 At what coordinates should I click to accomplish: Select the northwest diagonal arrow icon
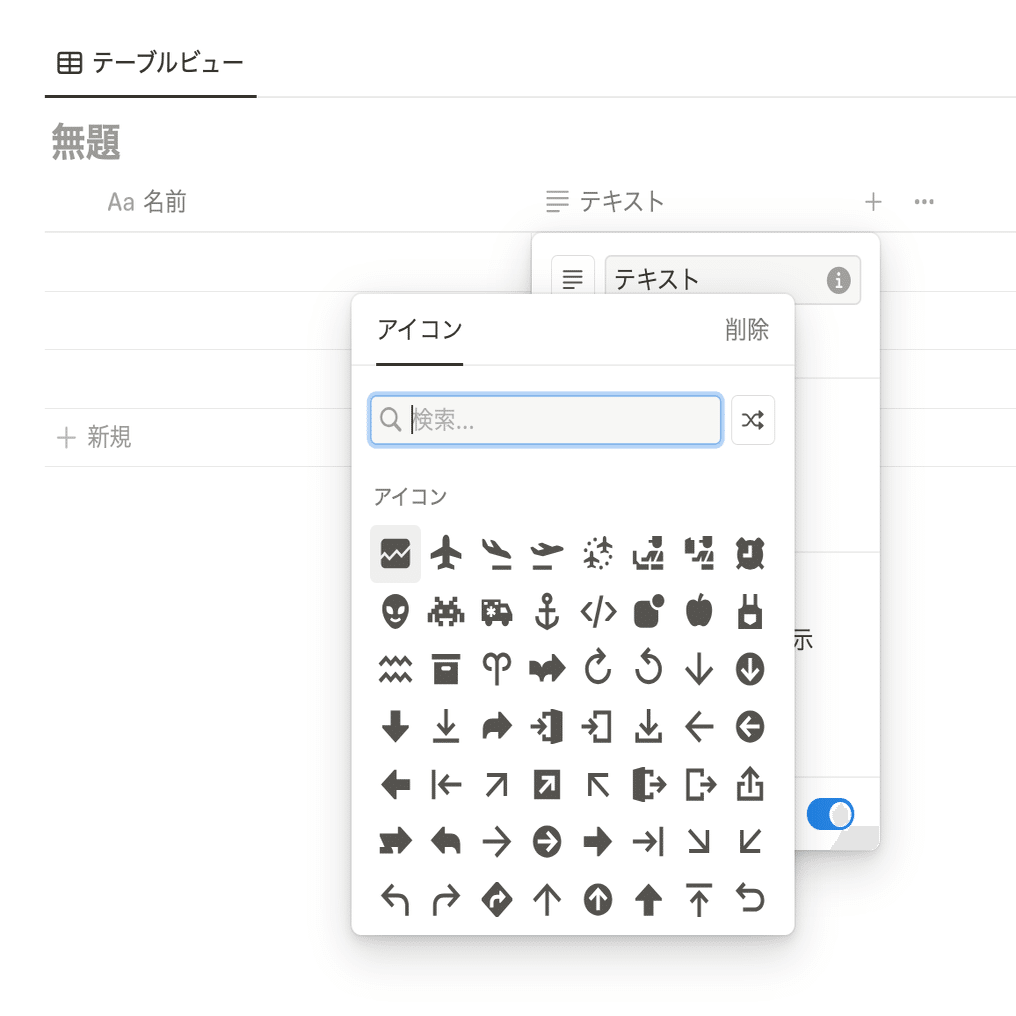[598, 785]
